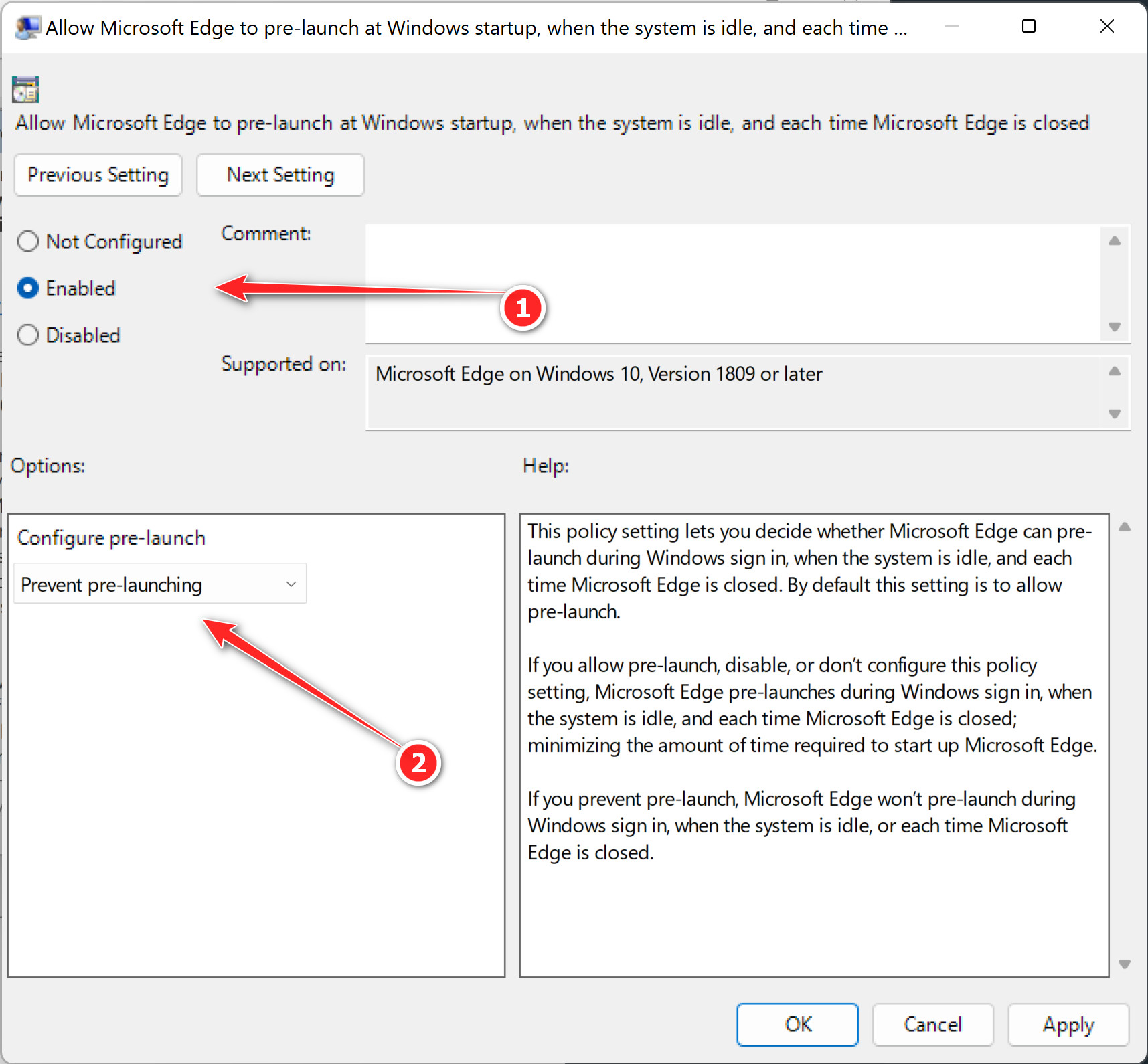Select the Disabled radio button
Image resolution: width=1148 pixels, height=1064 pixels.
pyautogui.click(x=27, y=335)
